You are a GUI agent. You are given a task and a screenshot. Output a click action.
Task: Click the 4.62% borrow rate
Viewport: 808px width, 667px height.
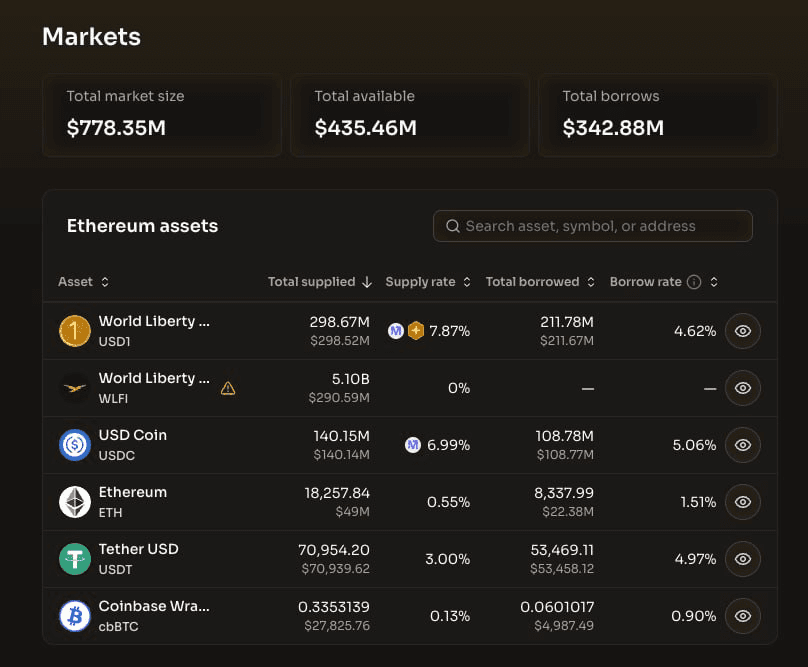(x=695, y=331)
